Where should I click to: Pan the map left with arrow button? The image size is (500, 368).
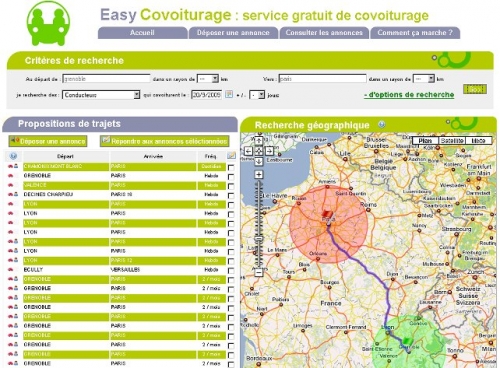[x=248, y=151]
